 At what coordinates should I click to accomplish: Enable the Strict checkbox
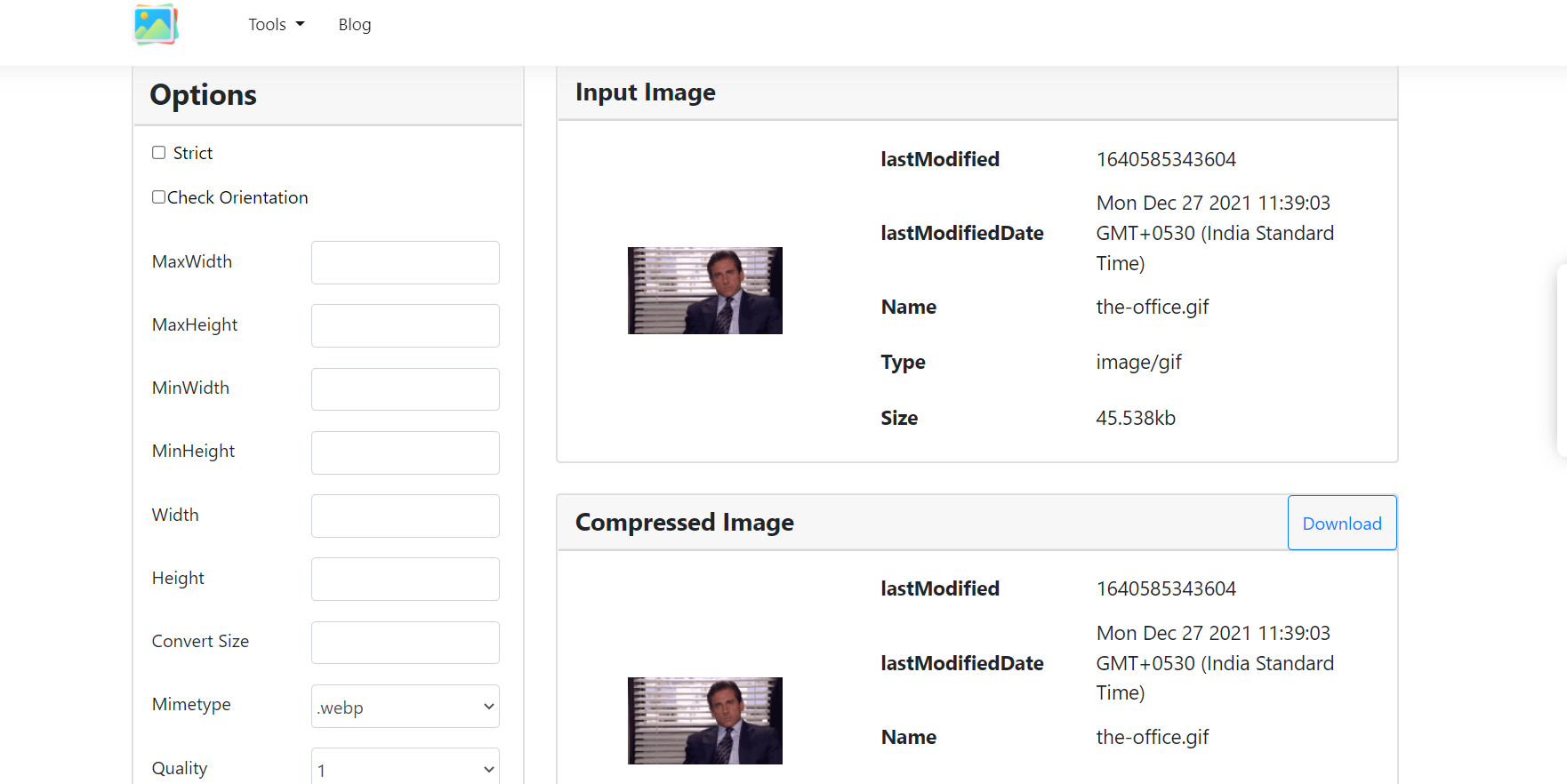[159, 153]
